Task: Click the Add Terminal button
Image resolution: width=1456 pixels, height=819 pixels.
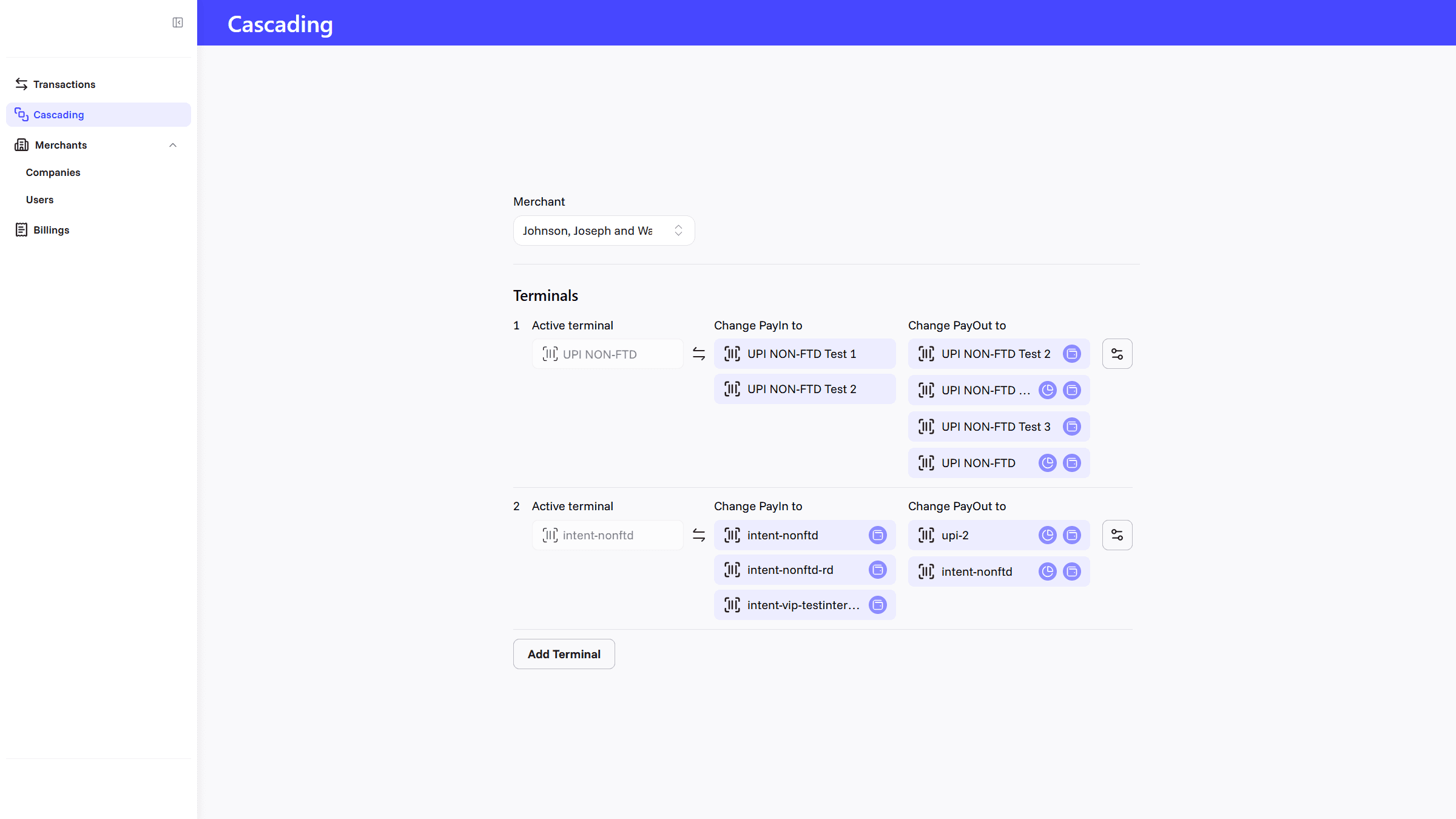Action: [564, 654]
